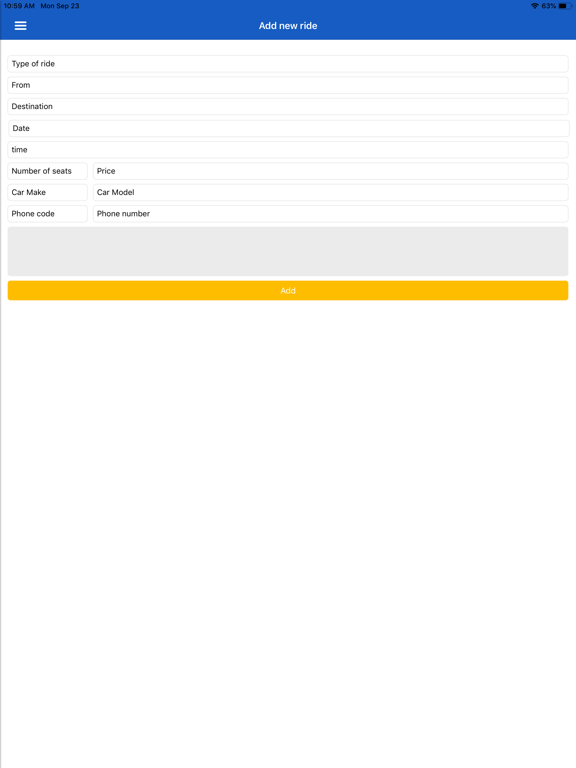Tap the Add new ride title

click(288, 25)
